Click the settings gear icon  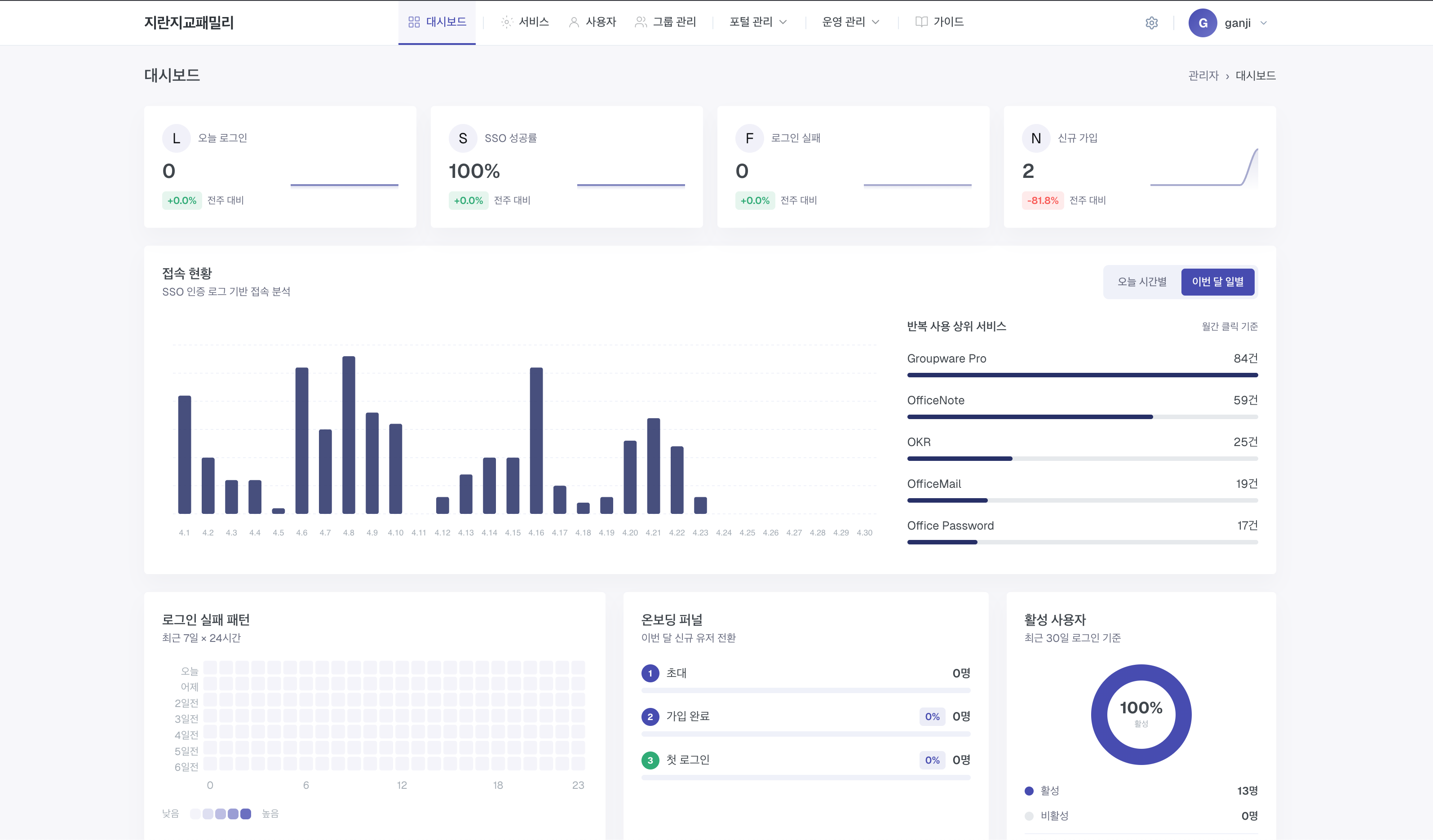click(1151, 23)
